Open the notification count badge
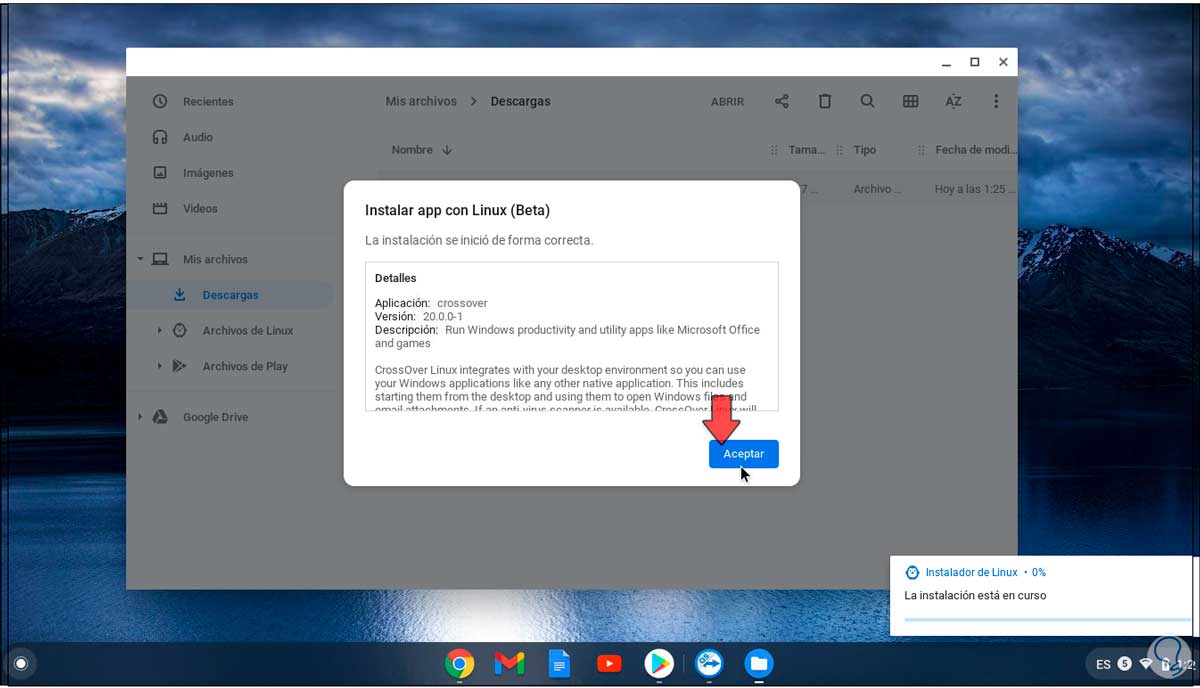This screenshot has width=1200, height=688. (1125, 664)
